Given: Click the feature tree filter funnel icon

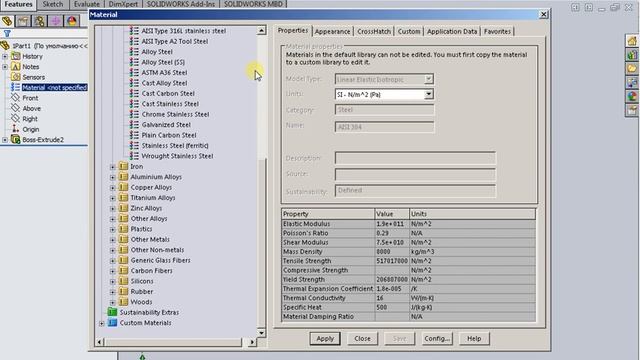Looking at the screenshot, I should (7, 34).
